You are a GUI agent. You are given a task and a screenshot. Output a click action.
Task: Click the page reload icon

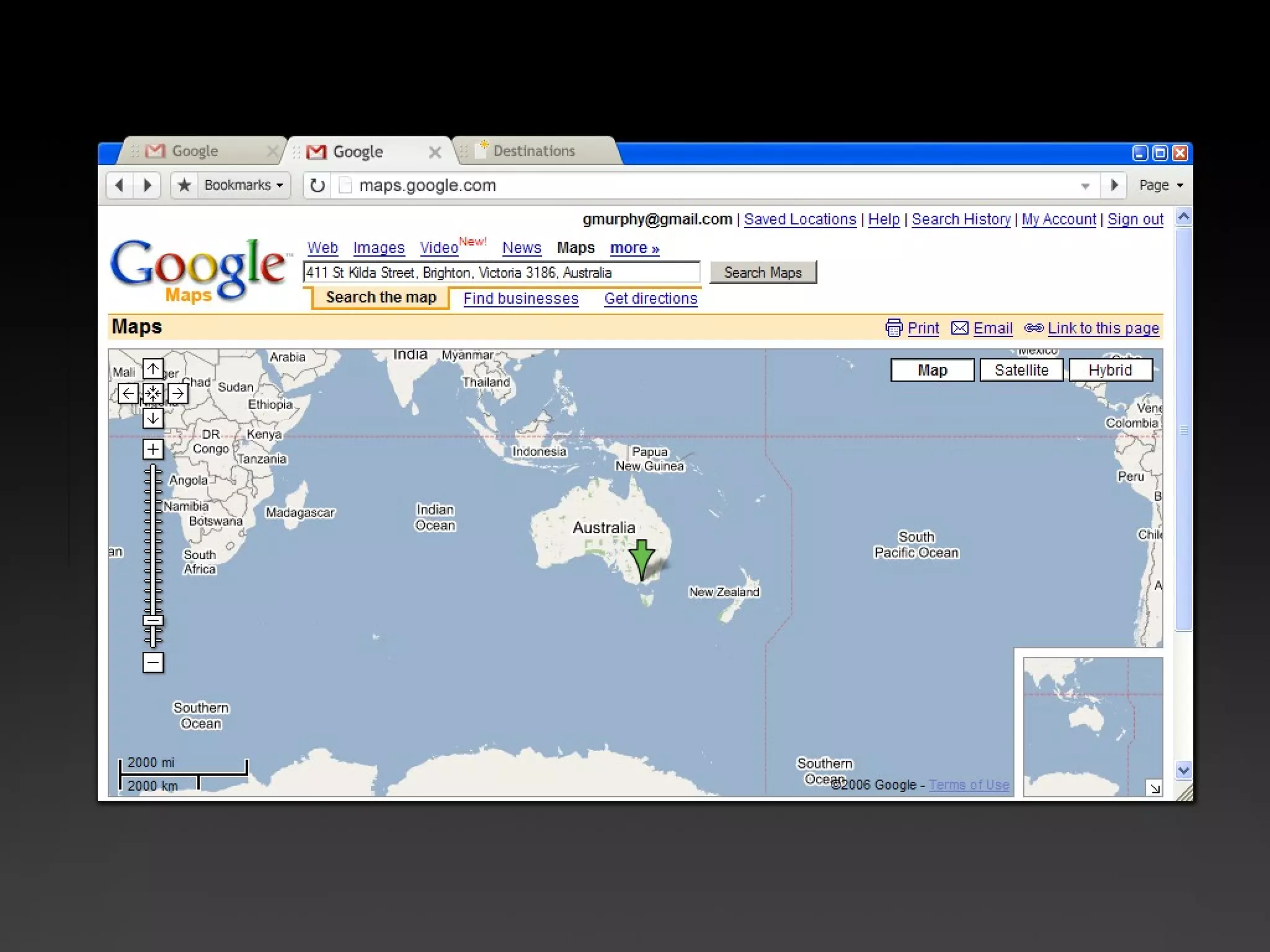[317, 185]
